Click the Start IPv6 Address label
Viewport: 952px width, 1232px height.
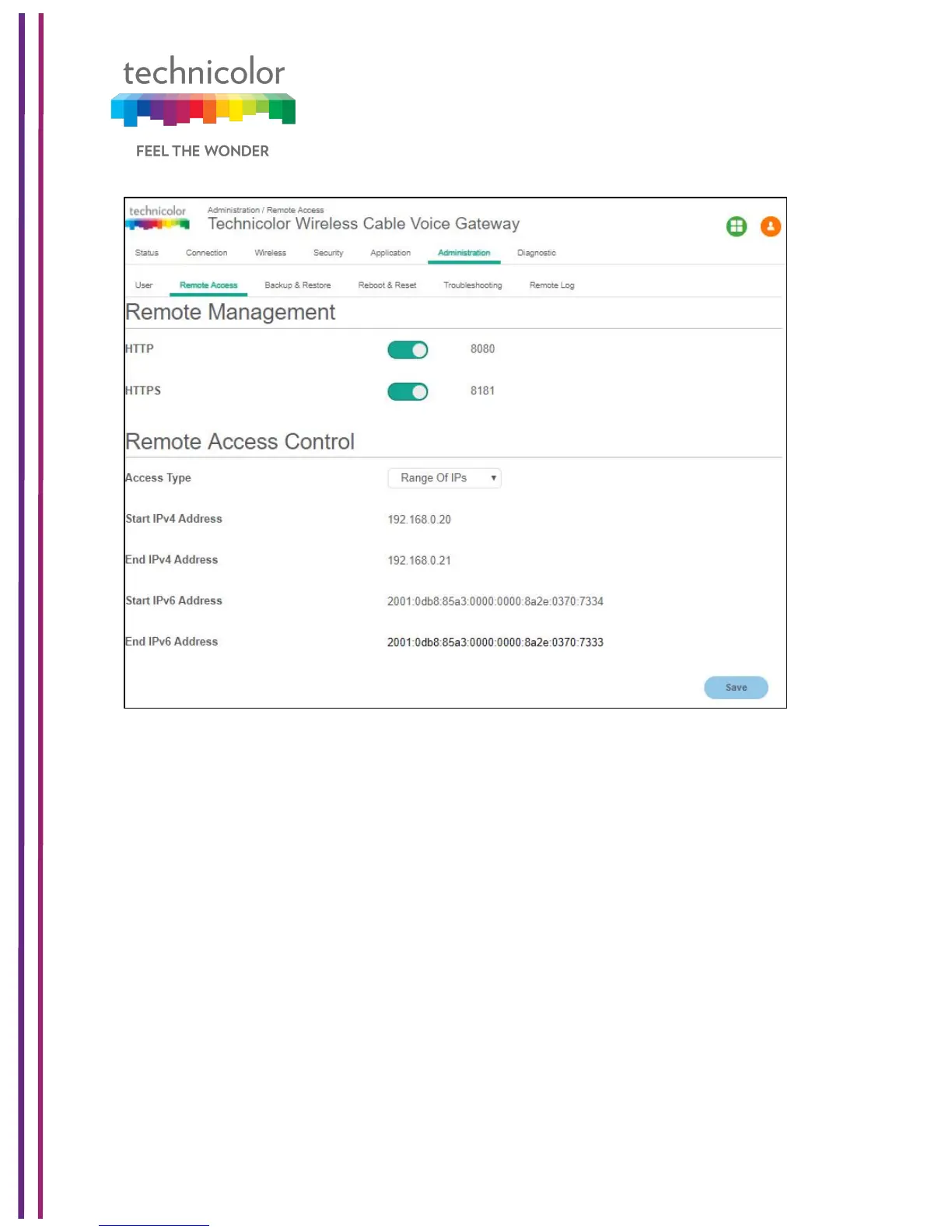173,600
